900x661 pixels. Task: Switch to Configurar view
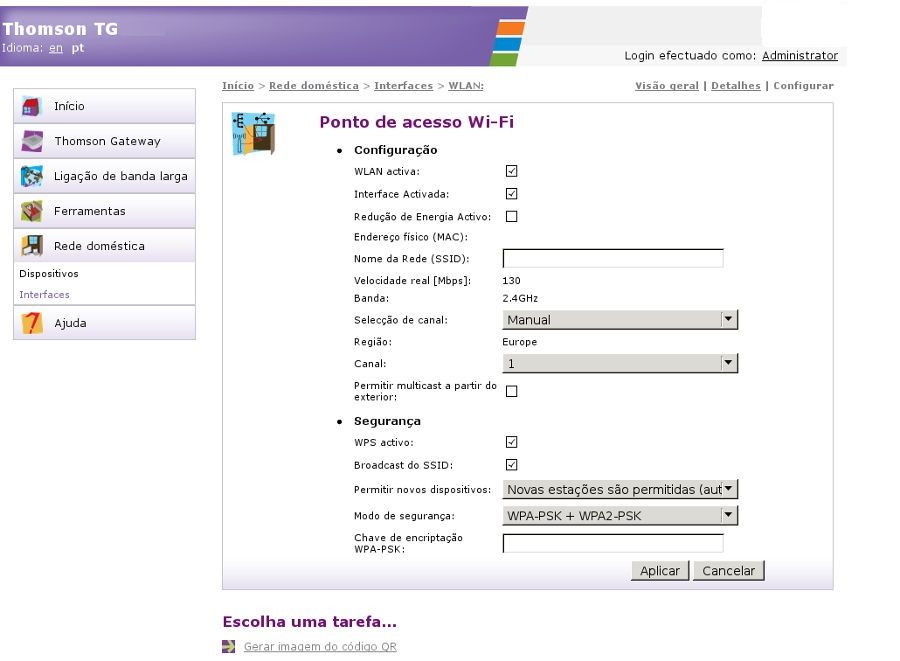[x=803, y=85]
